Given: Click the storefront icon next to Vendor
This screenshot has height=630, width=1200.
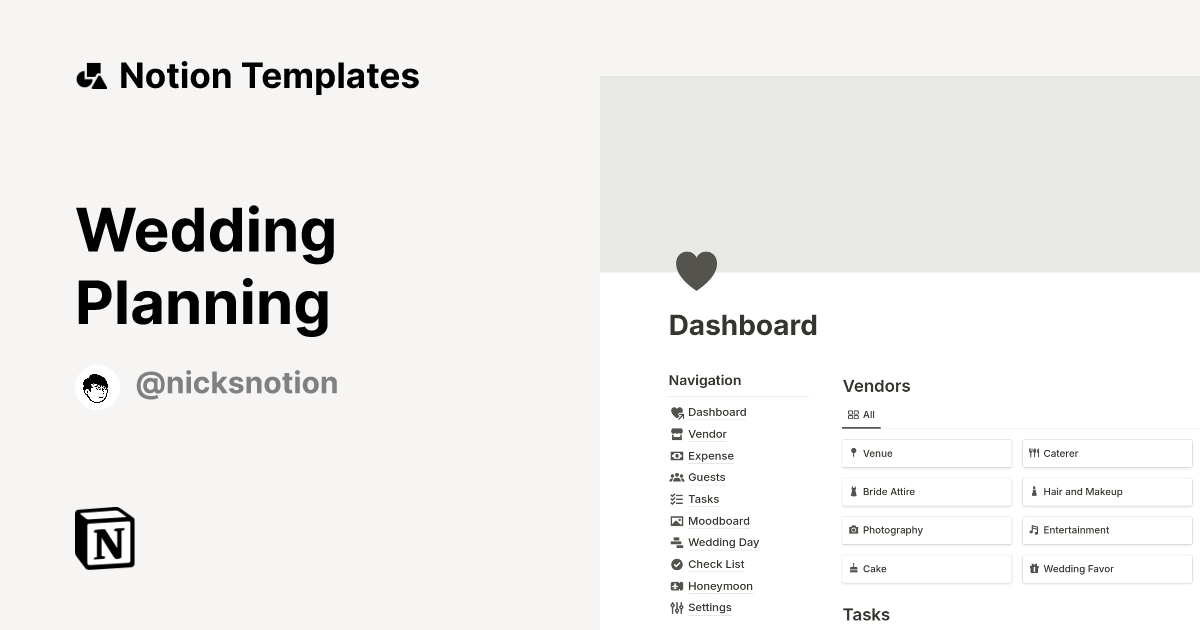Looking at the screenshot, I should [x=678, y=434].
